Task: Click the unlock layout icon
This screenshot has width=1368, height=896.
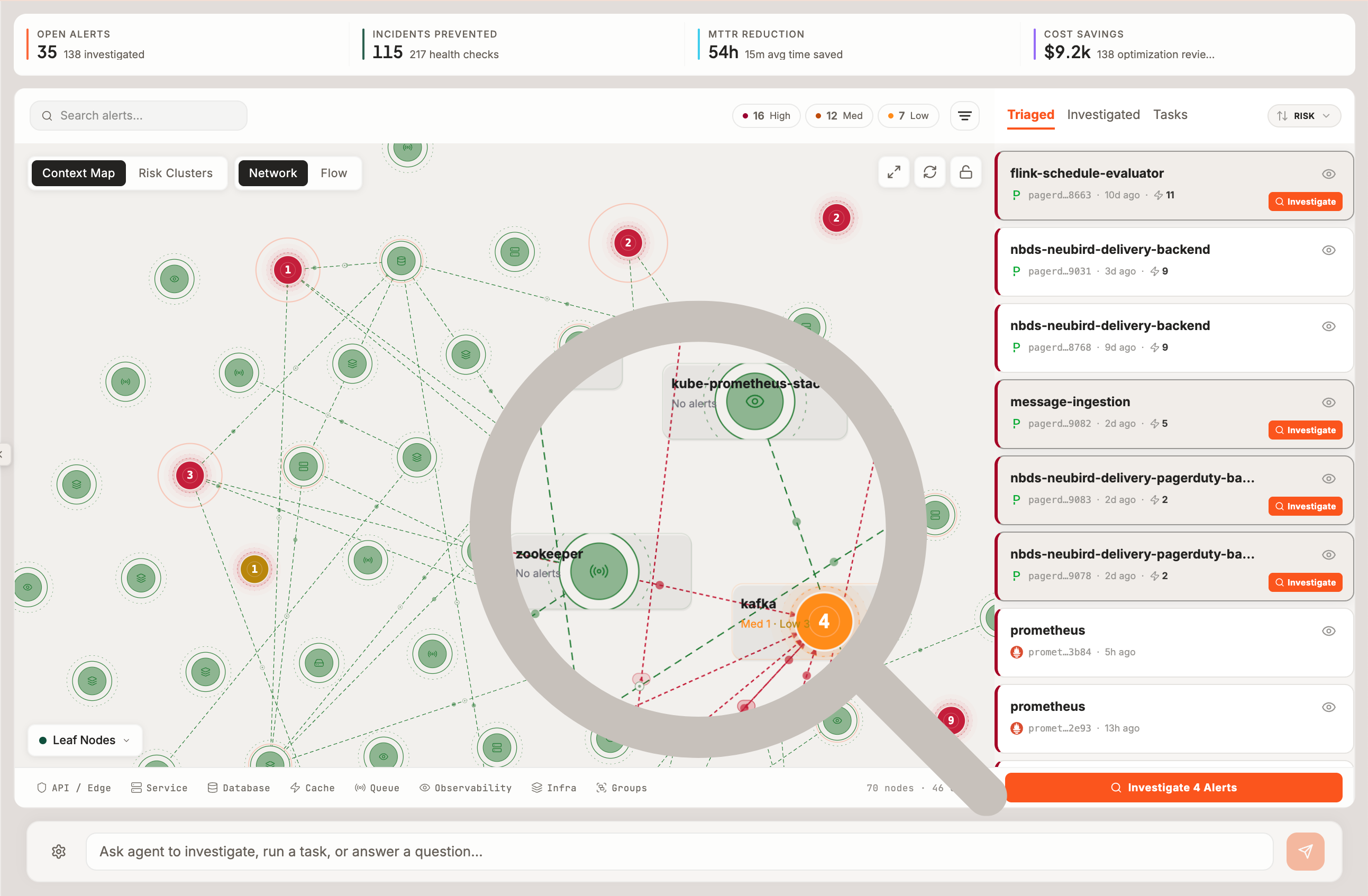Action: click(965, 172)
